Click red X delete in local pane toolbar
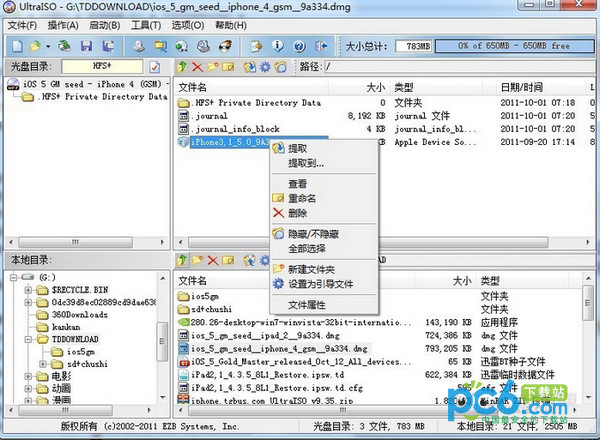The width and height of the screenshot is (600, 440). tap(213, 261)
